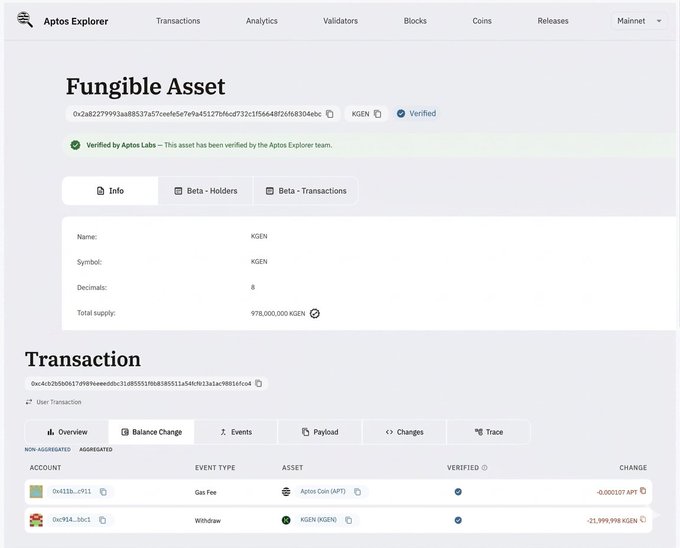Open the Aptos Coin (APT) asset link
This screenshot has height=548, width=680.
[x=323, y=492]
